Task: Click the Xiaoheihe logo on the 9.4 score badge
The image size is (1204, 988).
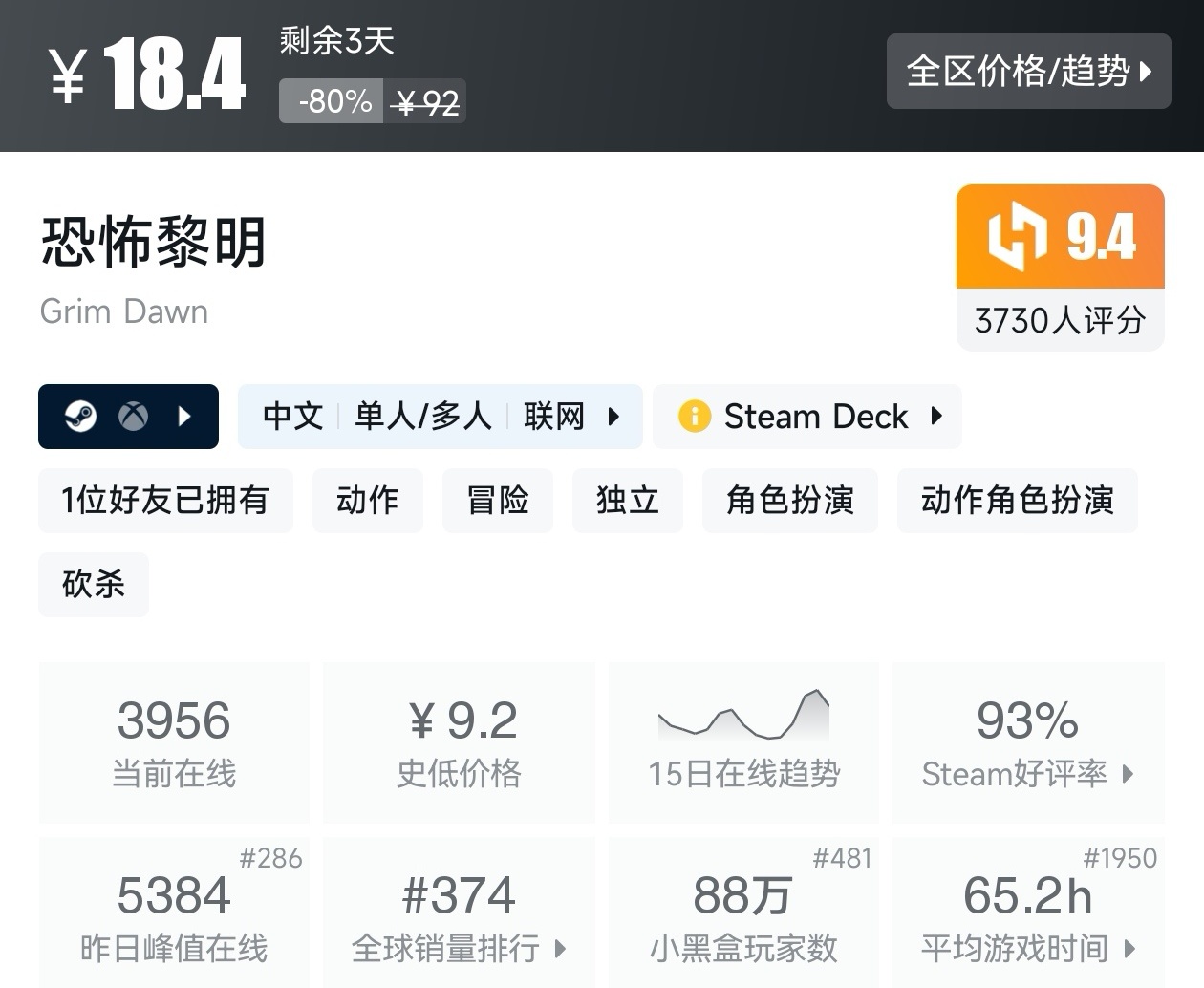Action: [x=1018, y=236]
